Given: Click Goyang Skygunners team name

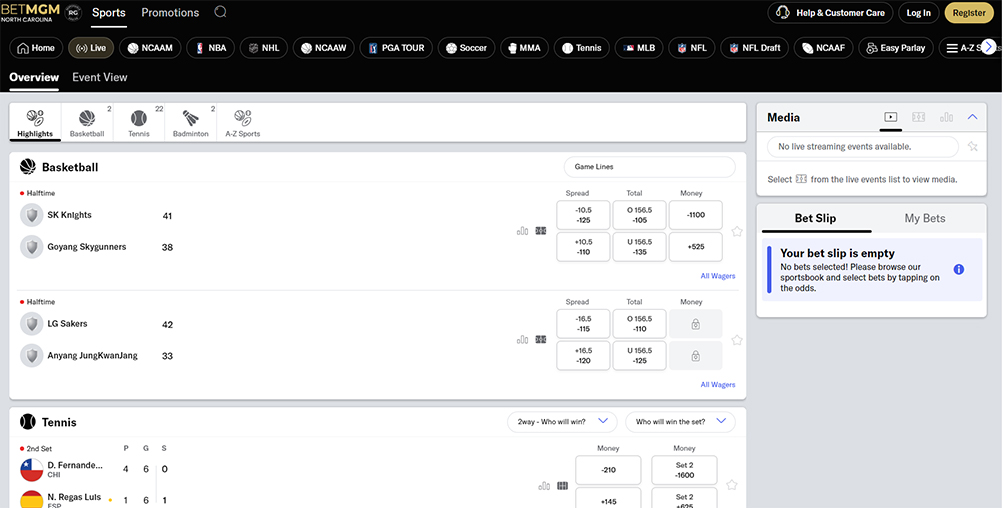Looking at the screenshot, I should pyautogui.click(x=86, y=247).
